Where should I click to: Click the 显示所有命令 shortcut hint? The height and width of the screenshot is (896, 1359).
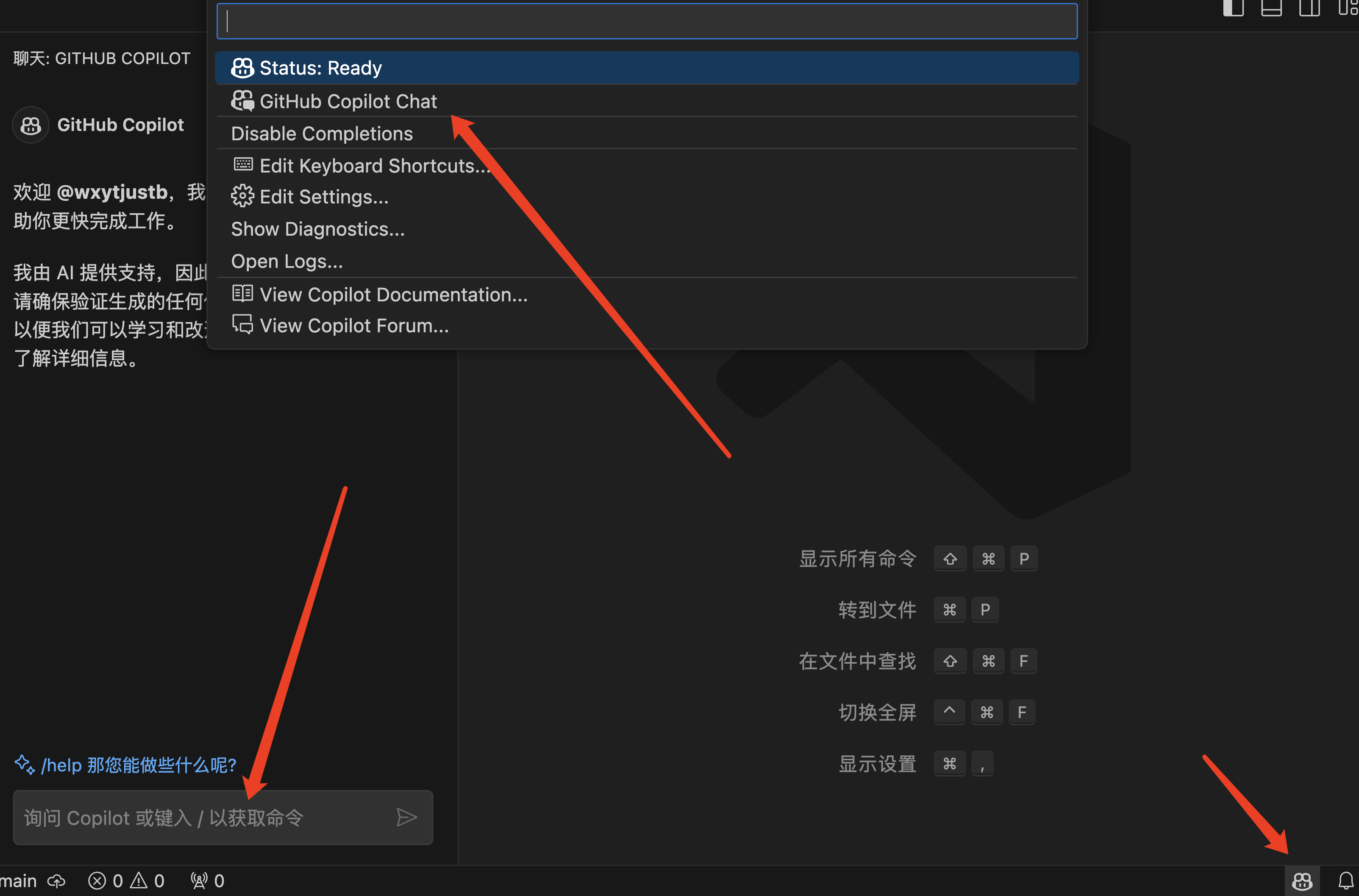click(x=858, y=558)
